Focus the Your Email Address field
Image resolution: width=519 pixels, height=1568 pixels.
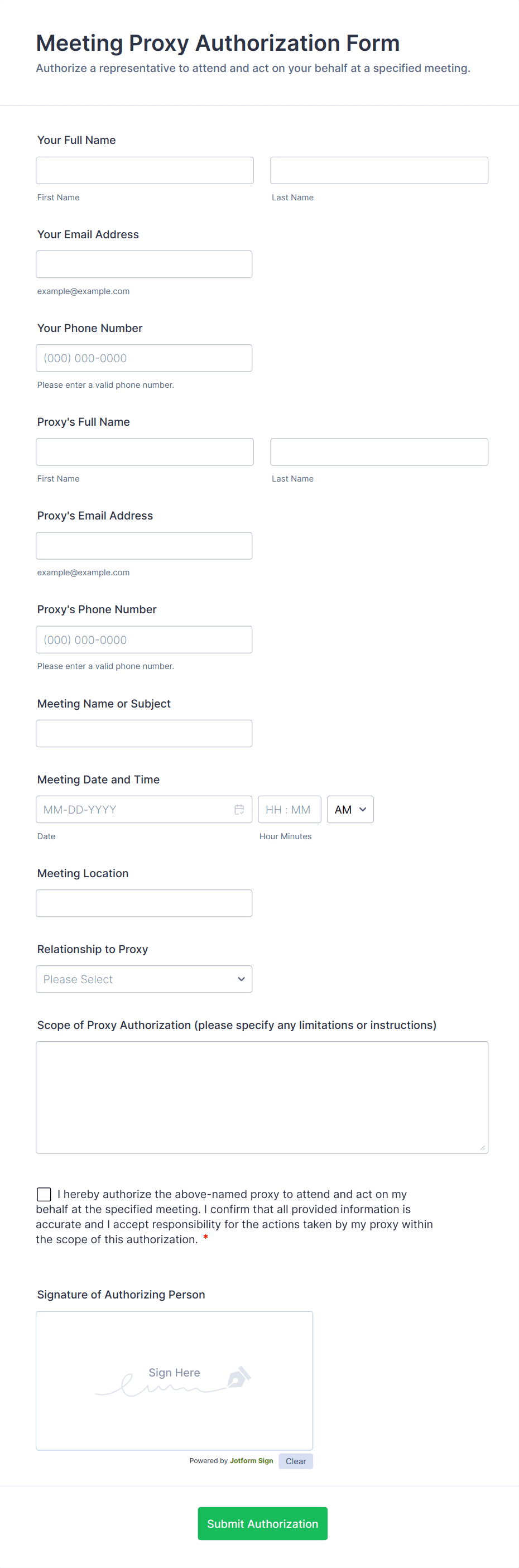tap(144, 264)
